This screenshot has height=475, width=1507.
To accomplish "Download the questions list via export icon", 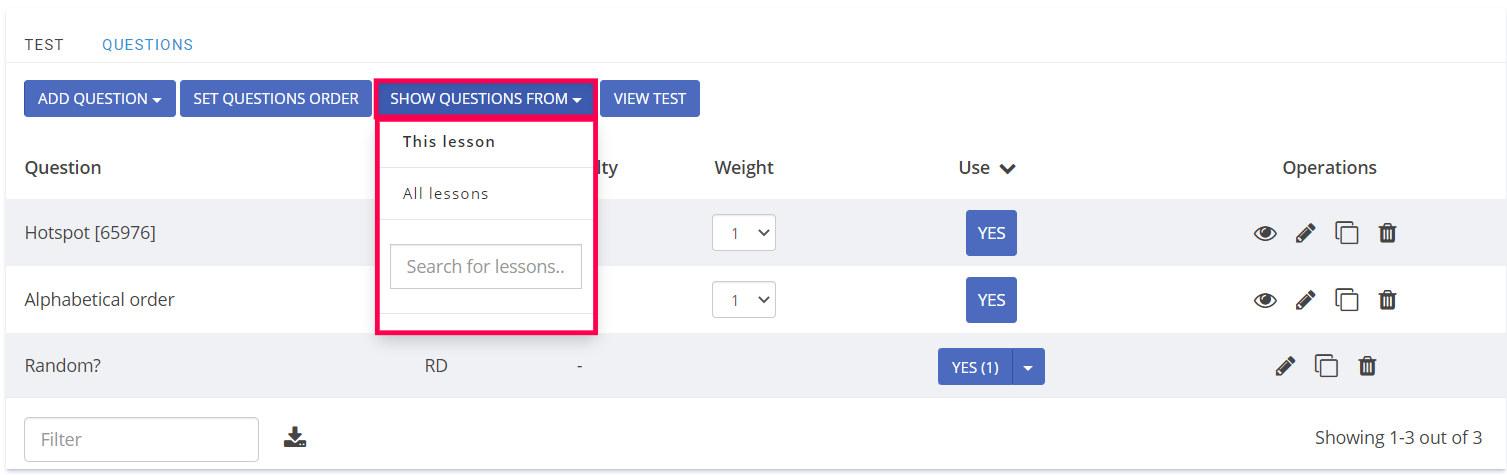I will pyautogui.click(x=295, y=436).
